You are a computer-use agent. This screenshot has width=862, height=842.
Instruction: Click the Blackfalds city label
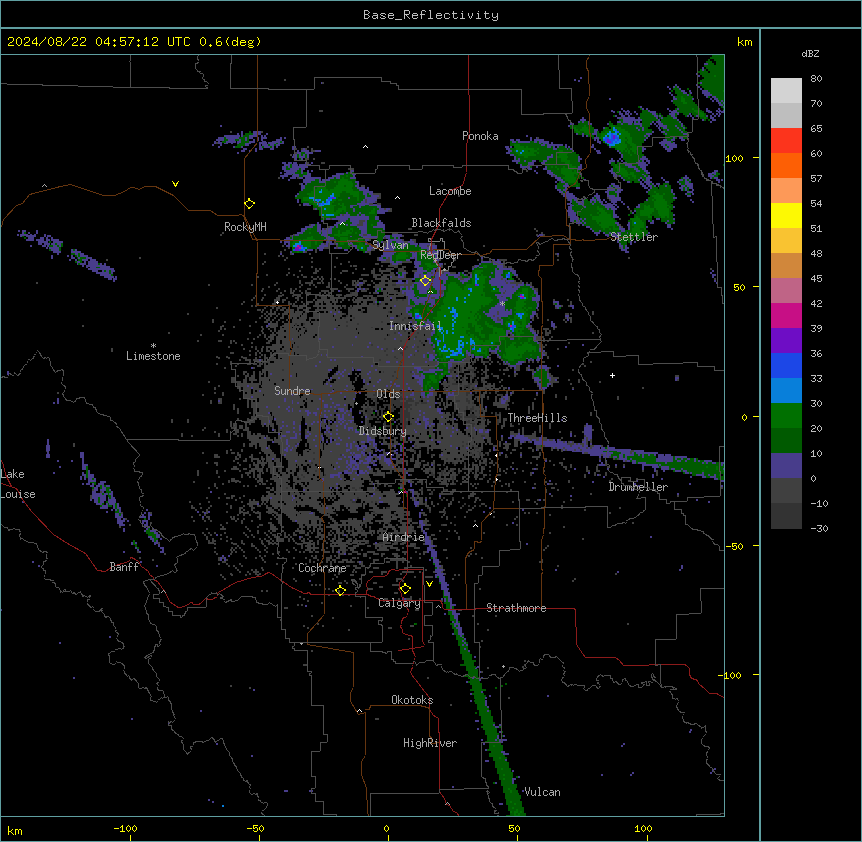[x=441, y=223]
